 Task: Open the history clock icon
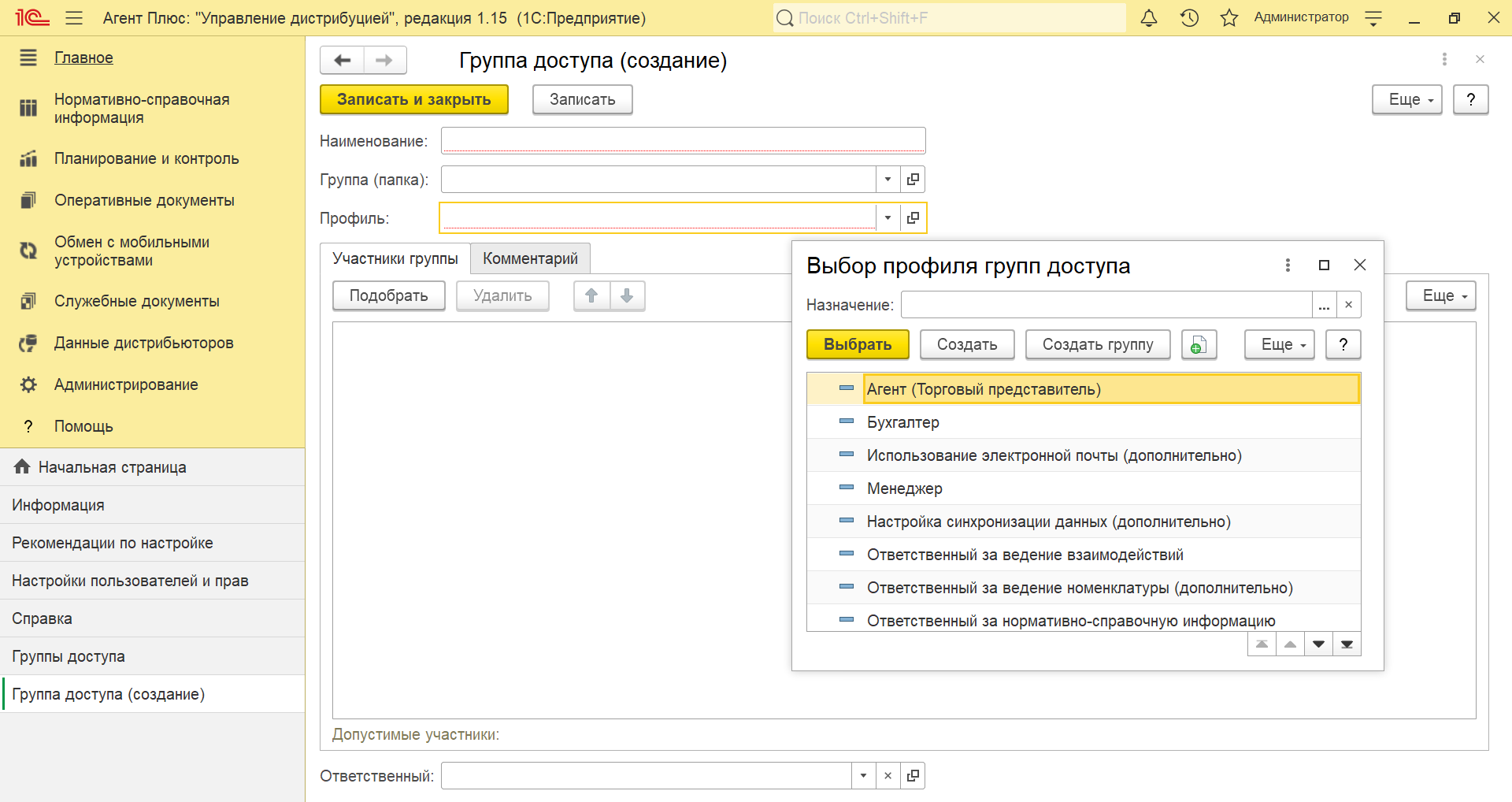tap(1189, 18)
